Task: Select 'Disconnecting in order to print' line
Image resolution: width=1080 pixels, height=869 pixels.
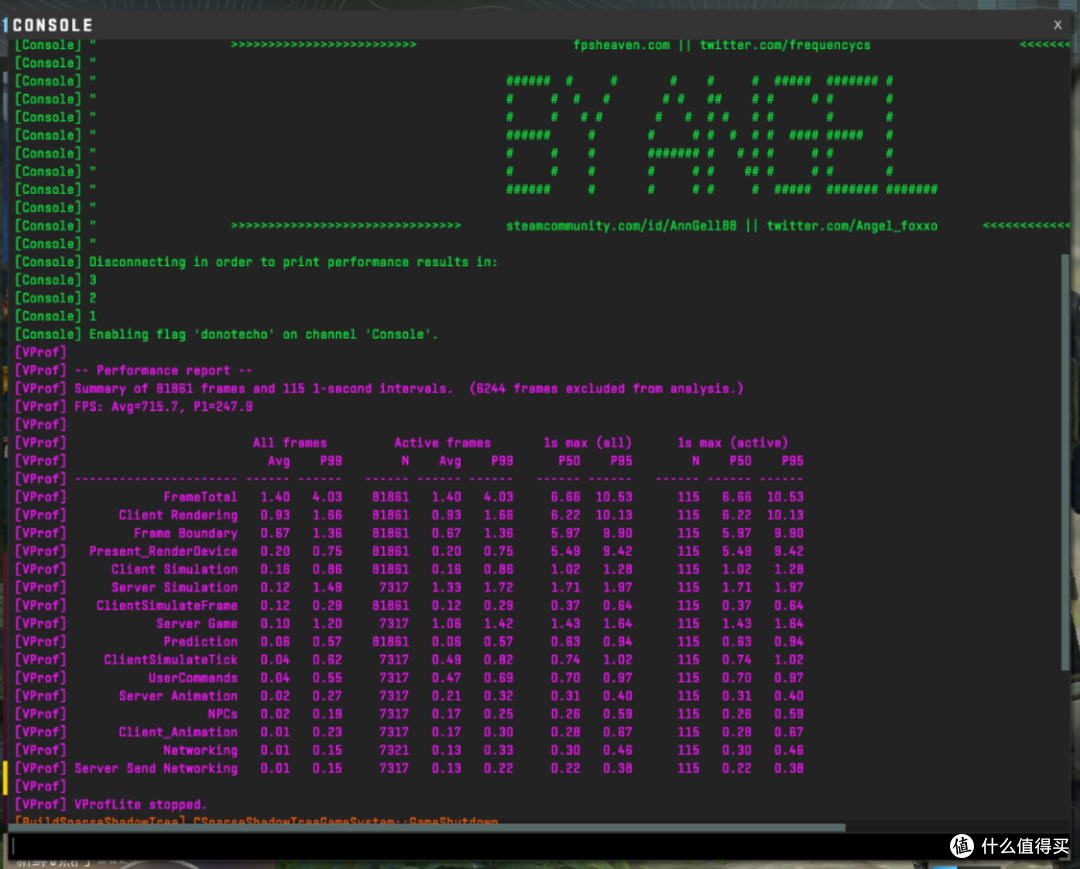Action: [x=293, y=262]
